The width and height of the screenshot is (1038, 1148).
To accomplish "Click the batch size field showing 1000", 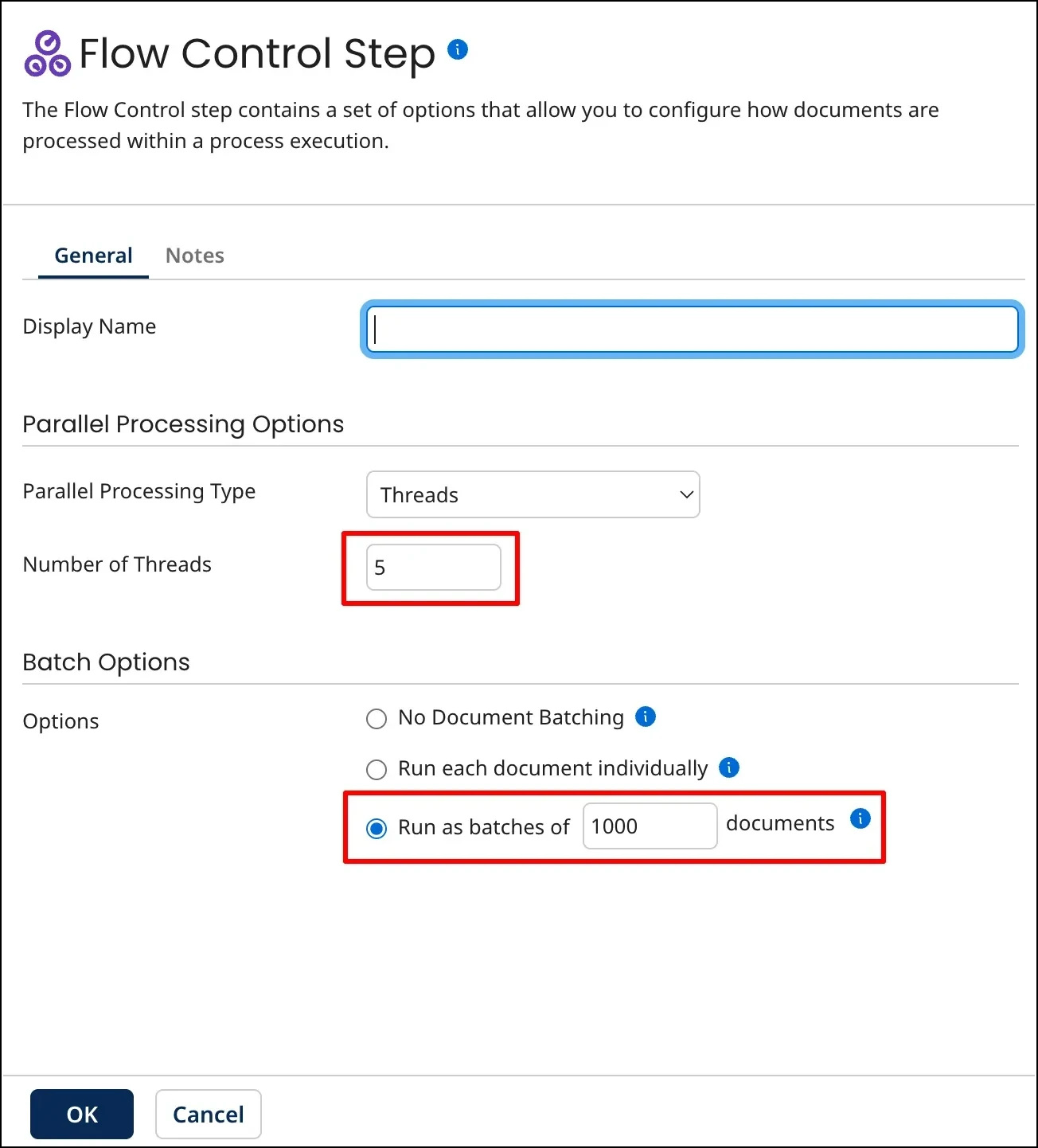I will click(649, 826).
